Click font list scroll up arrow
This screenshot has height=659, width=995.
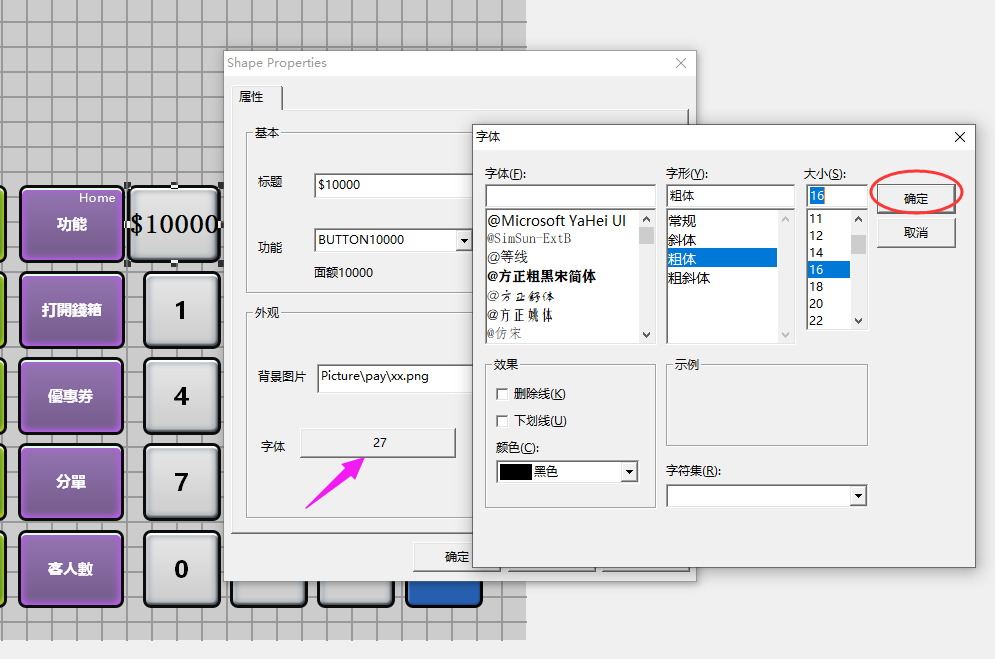tap(647, 219)
